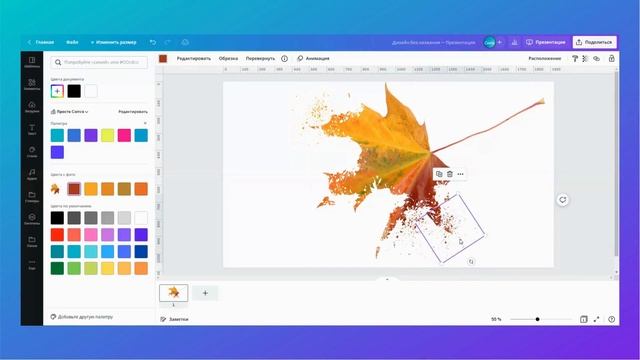This screenshot has height=360, width=640.
Task: Open the transparency checkerboard icon
Action: (585, 59)
